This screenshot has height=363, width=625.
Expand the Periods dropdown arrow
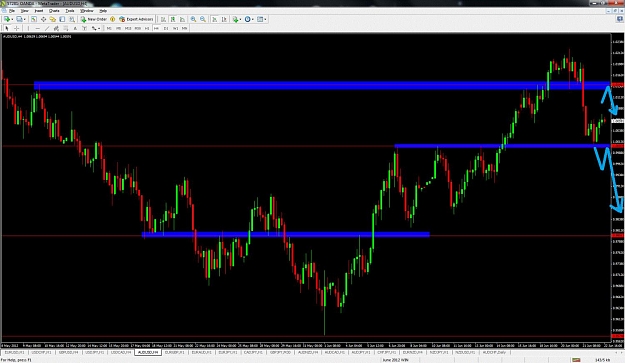(x=253, y=19)
